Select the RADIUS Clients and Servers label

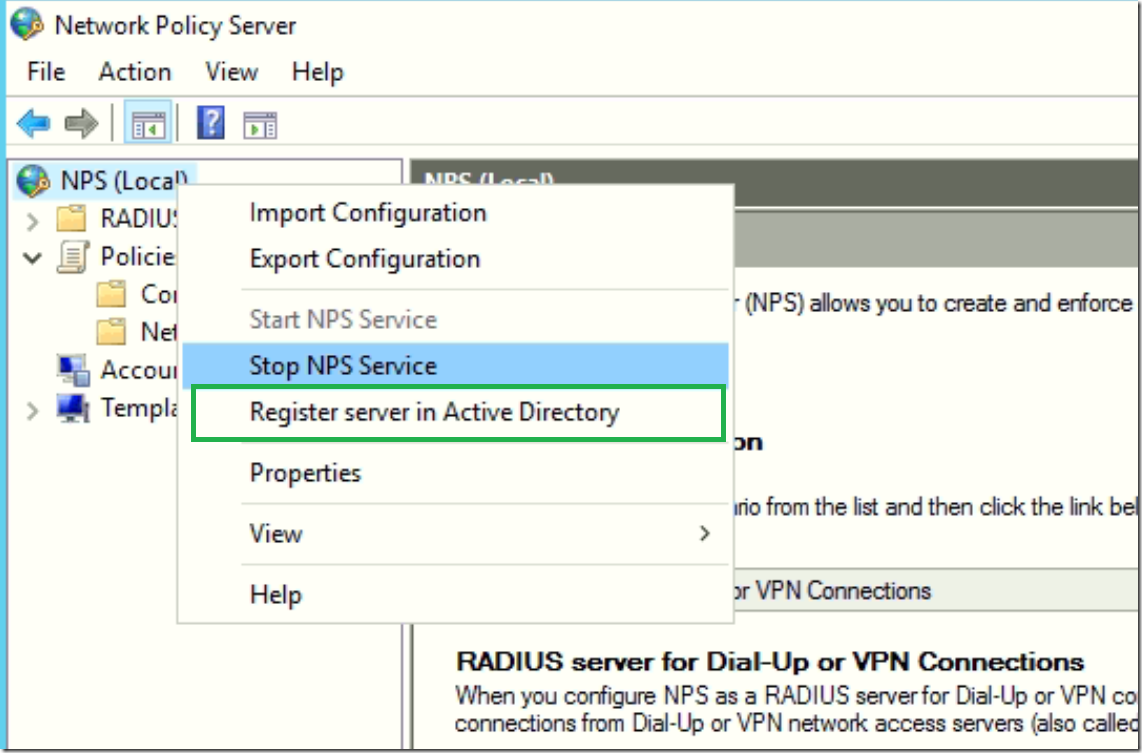click(x=139, y=218)
